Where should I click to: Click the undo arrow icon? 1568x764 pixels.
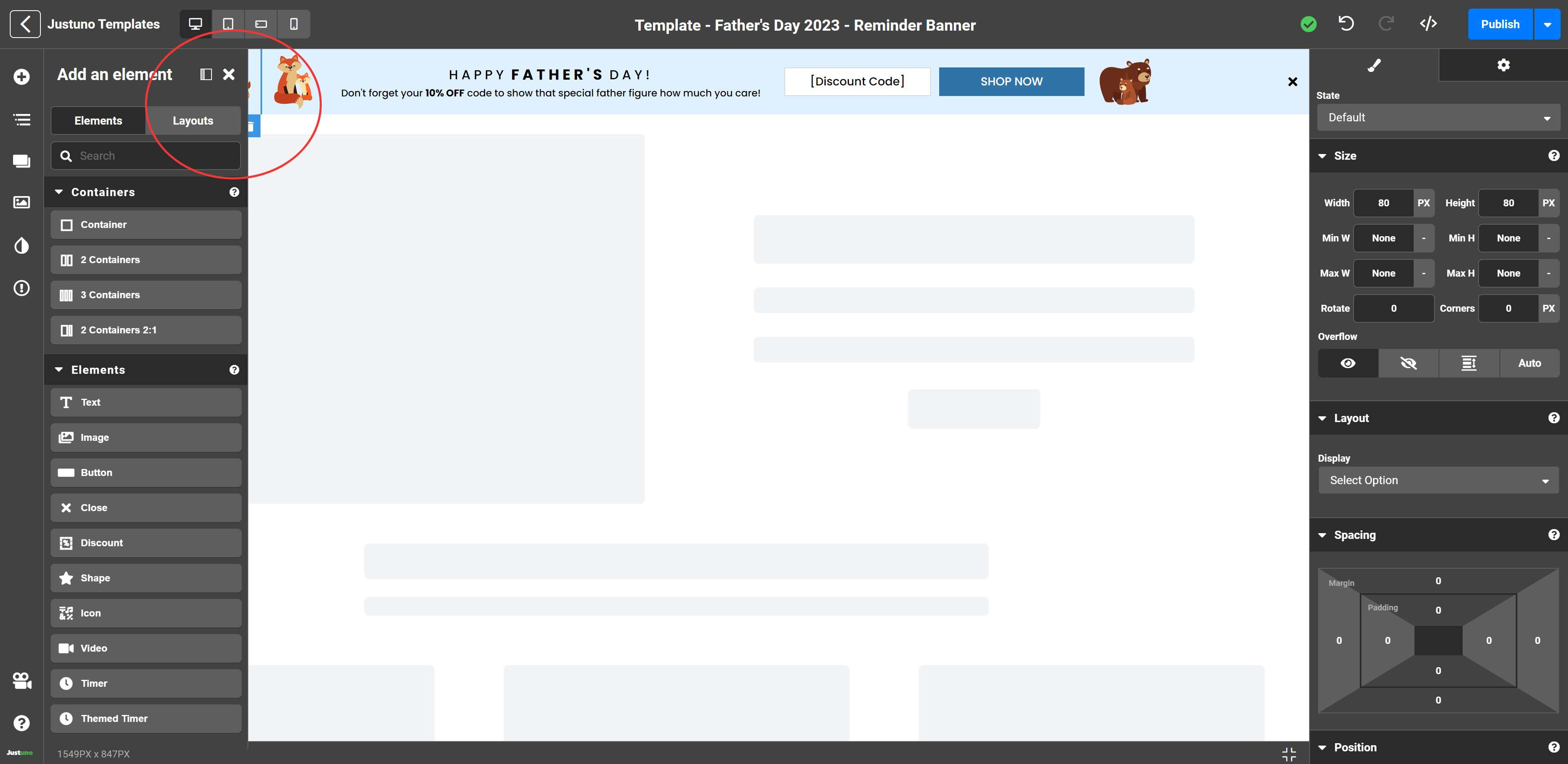pos(1346,24)
